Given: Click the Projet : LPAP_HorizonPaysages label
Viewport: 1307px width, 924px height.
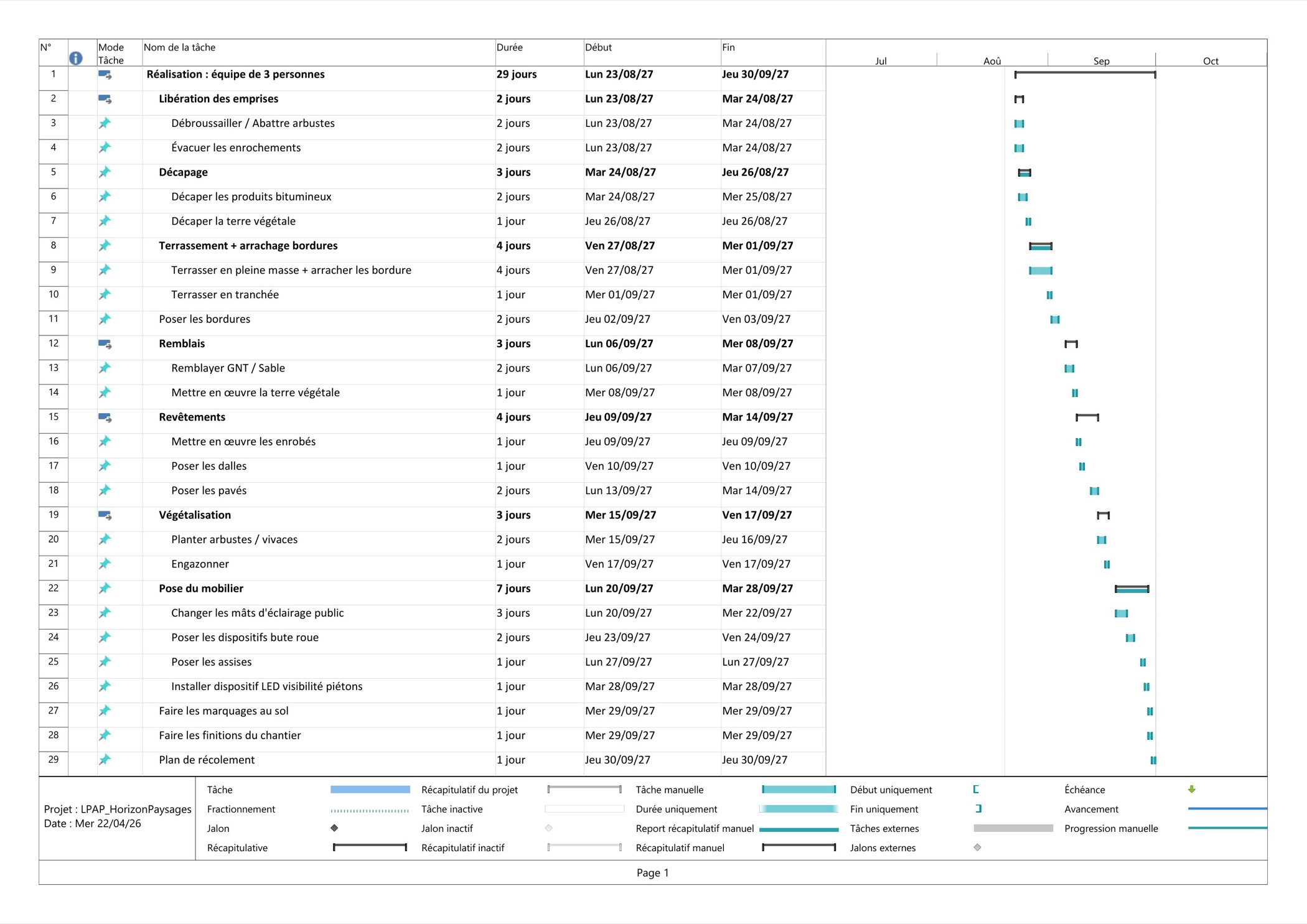Looking at the screenshot, I should 118,809.
